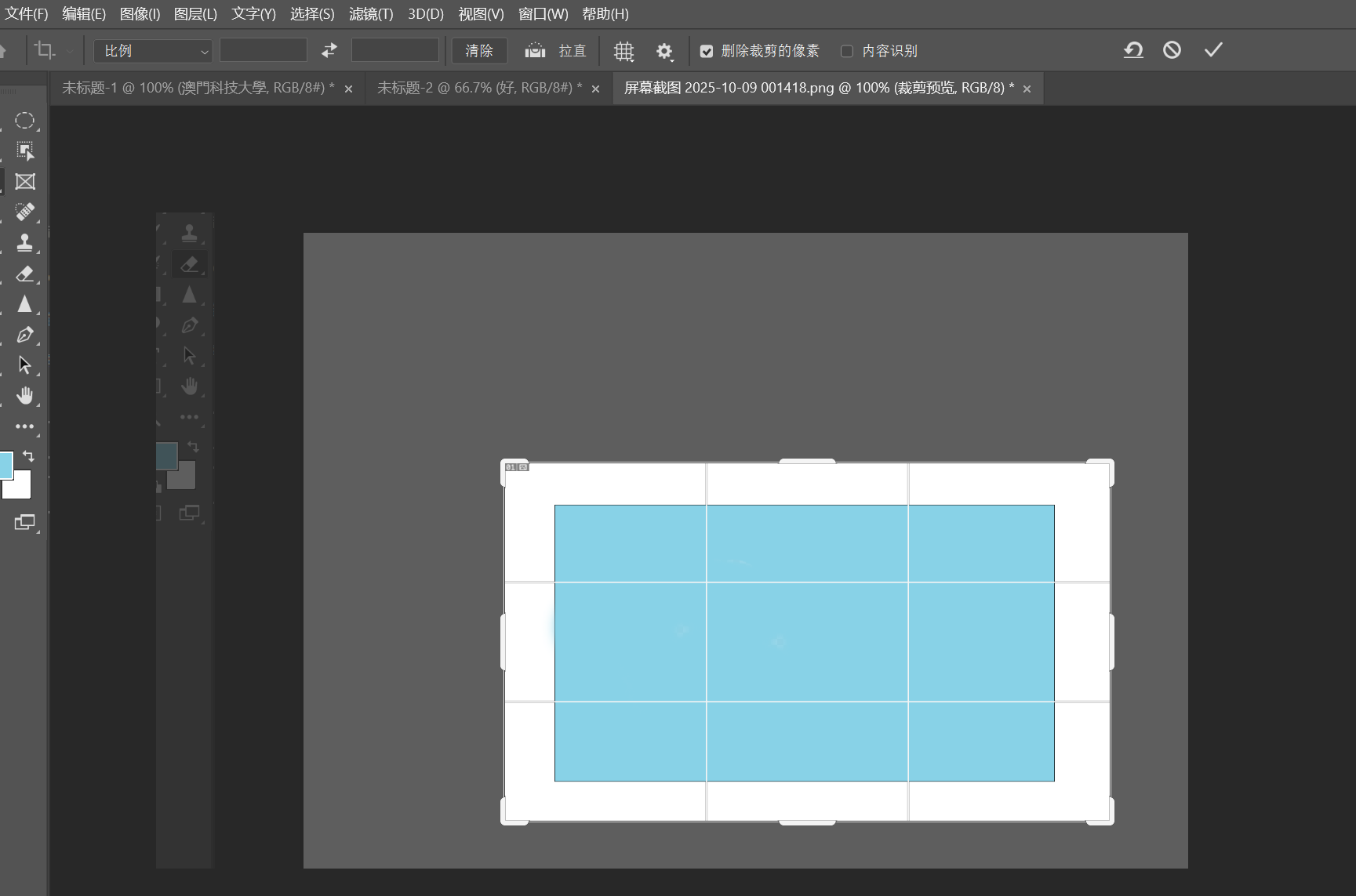
Task: Commit the crop with the checkmark
Action: [1213, 50]
